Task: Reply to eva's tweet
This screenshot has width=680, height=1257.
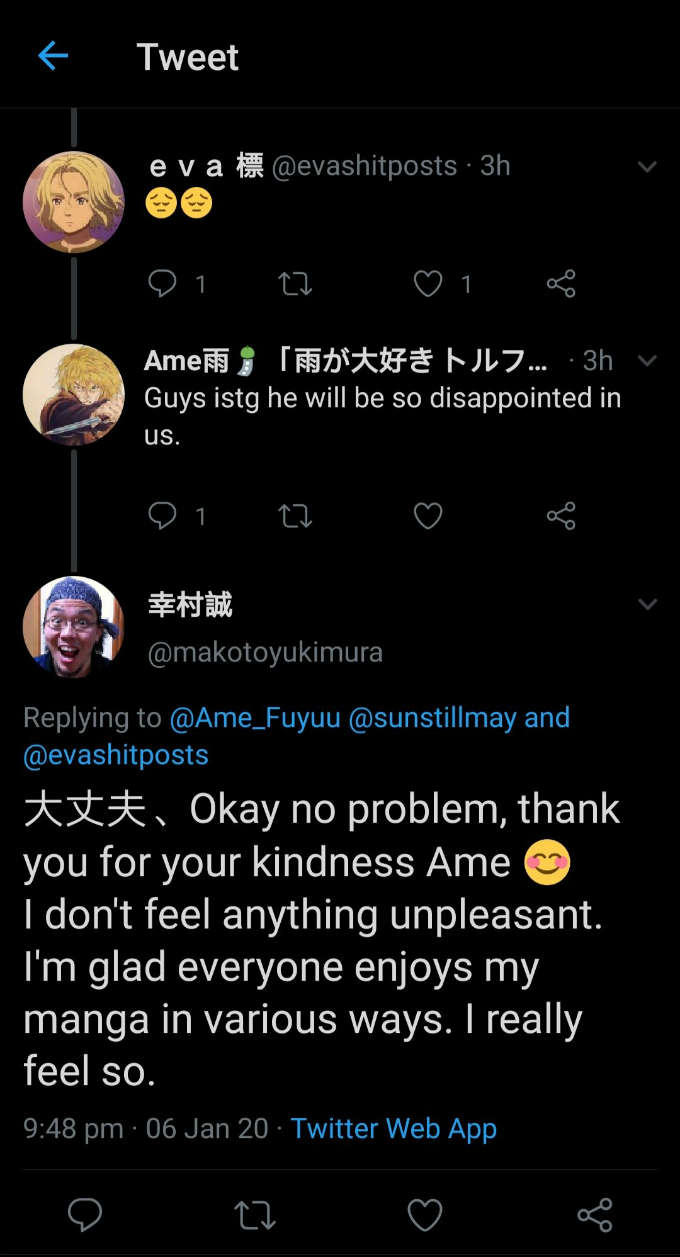Action: [162, 285]
